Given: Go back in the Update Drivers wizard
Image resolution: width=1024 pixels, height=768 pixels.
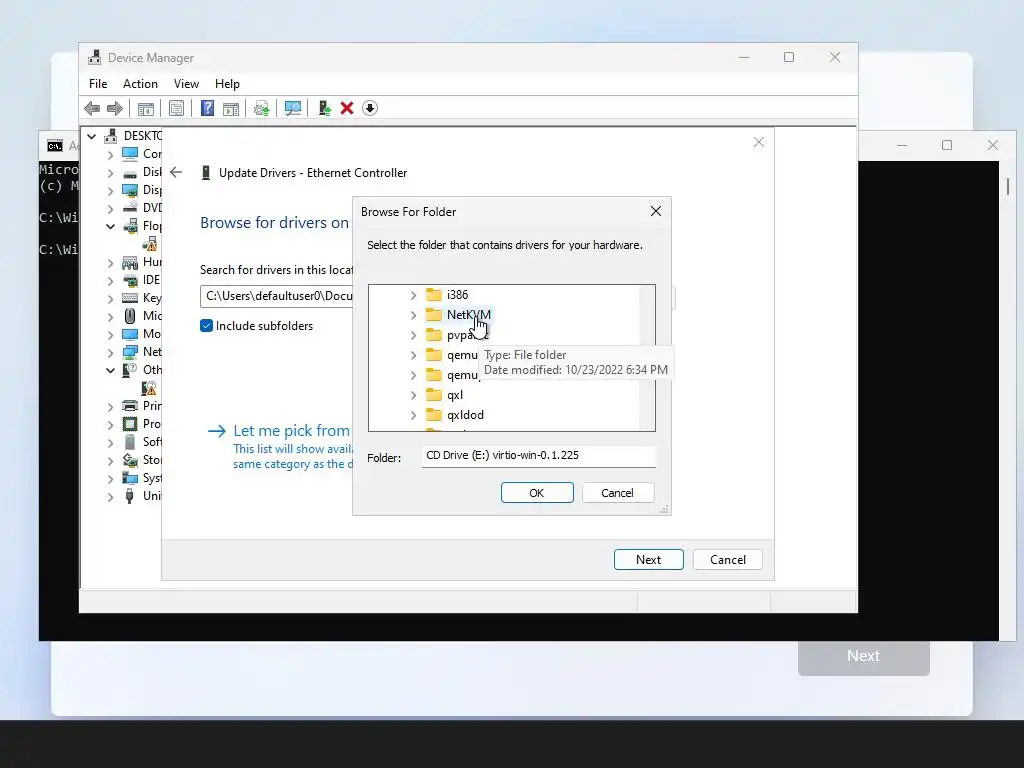Looking at the screenshot, I should tap(176, 172).
